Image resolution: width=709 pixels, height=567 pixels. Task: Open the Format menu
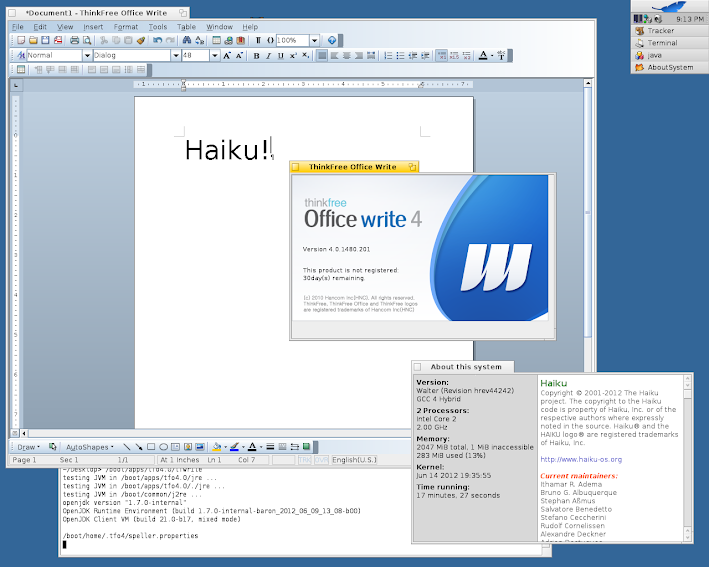click(x=126, y=27)
